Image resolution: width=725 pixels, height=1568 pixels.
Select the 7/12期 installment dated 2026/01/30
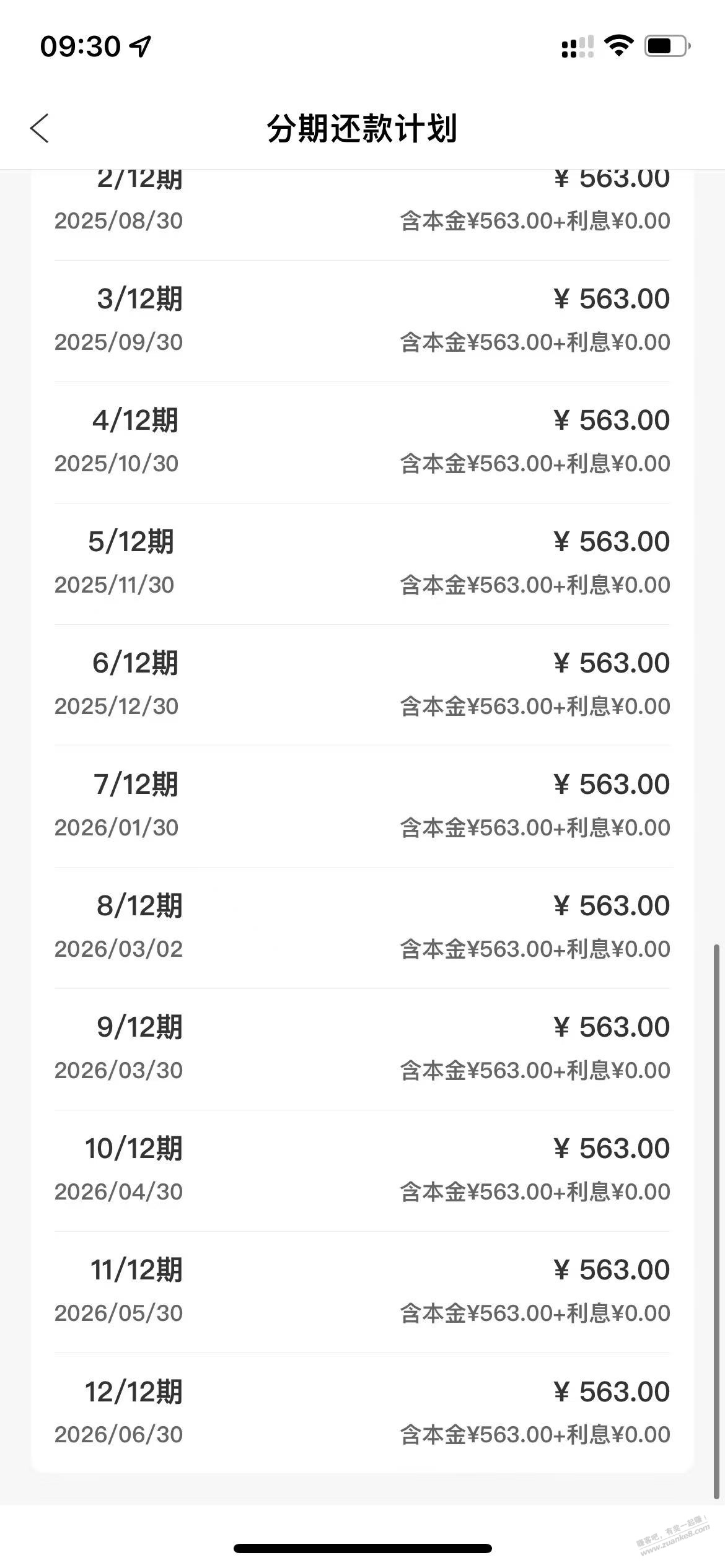pos(362,806)
